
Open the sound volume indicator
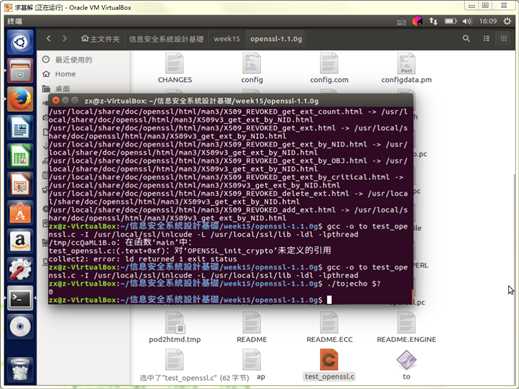pos(467,21)
